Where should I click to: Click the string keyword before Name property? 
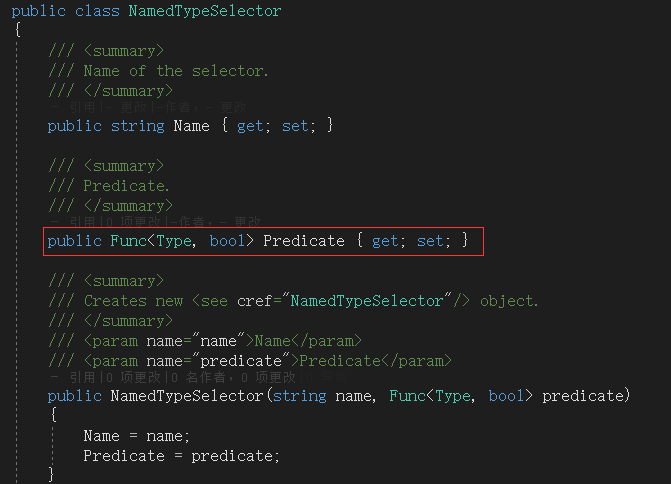(x=137, y=127)
